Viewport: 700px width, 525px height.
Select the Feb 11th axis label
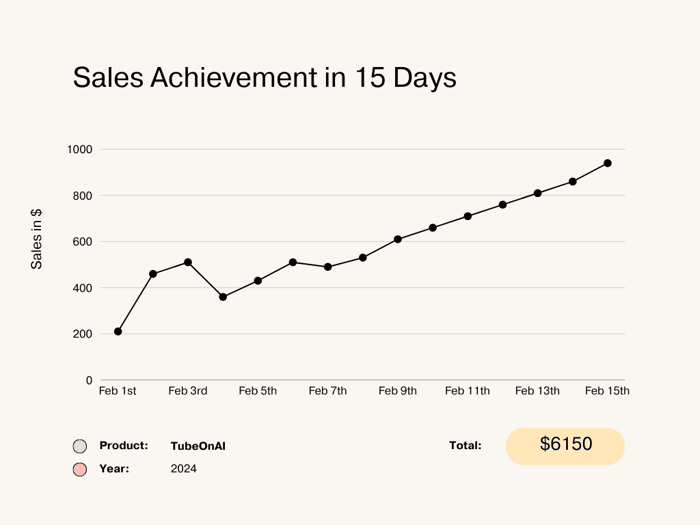coord(467,391)
